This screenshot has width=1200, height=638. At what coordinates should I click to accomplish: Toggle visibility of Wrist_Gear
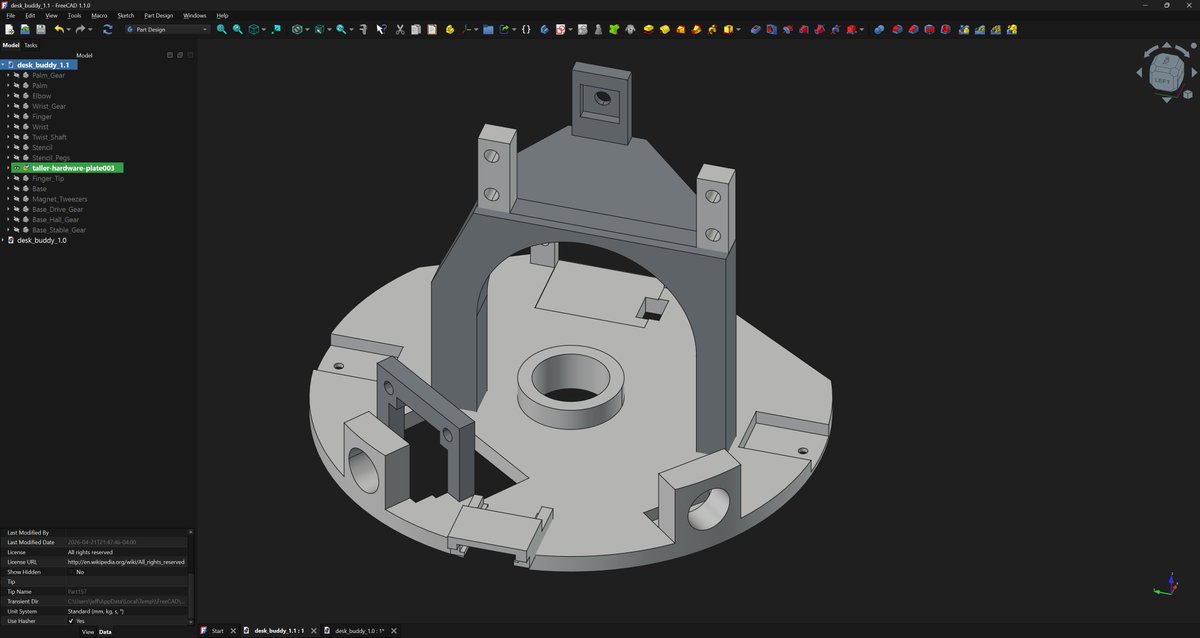(17, 106)
